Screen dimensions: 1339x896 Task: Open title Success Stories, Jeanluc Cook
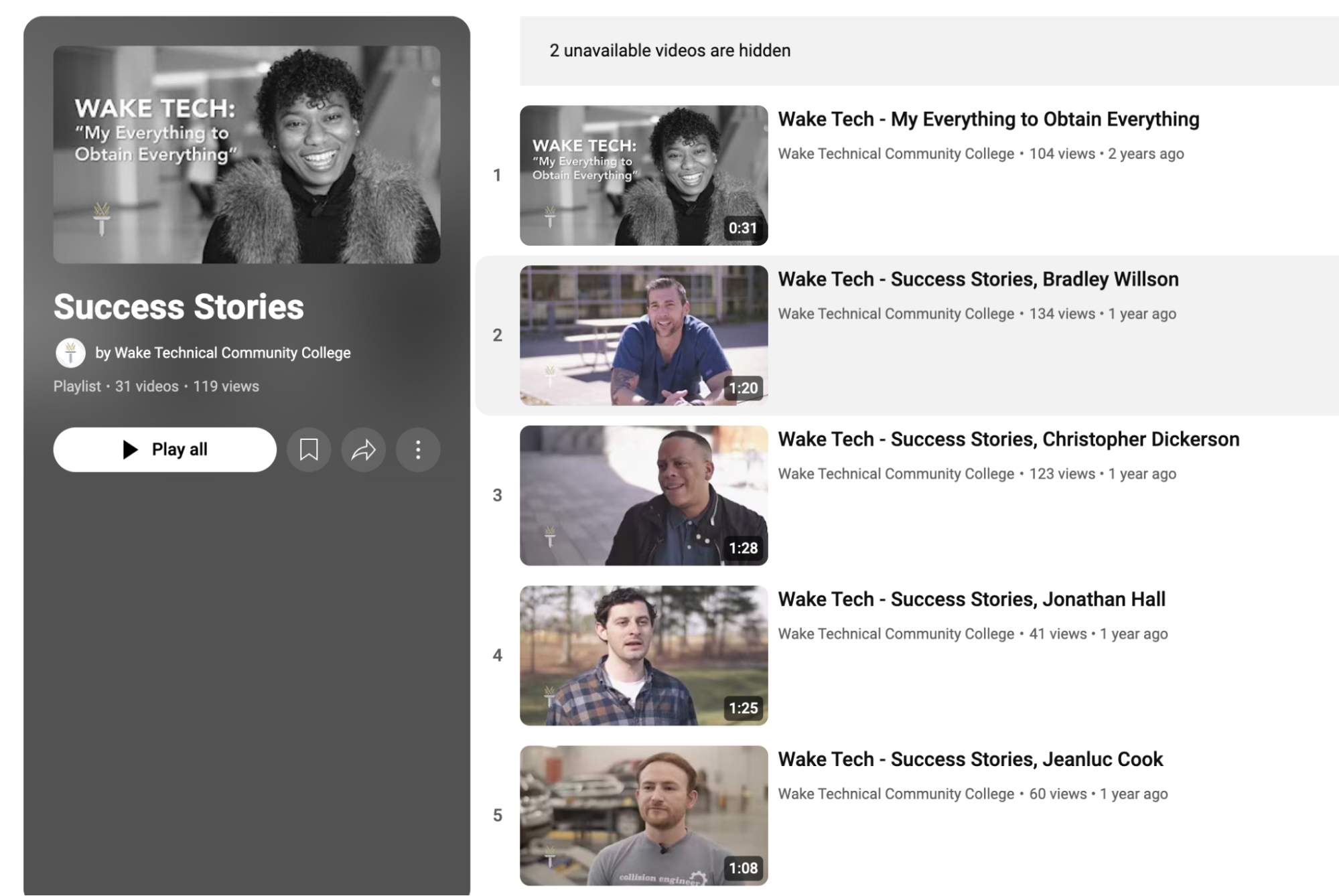click(971, 759)
